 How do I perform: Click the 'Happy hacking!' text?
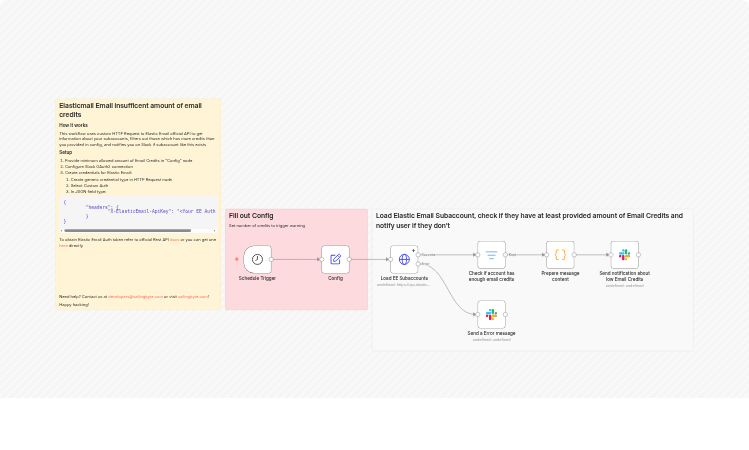click(x=74, y=305)
